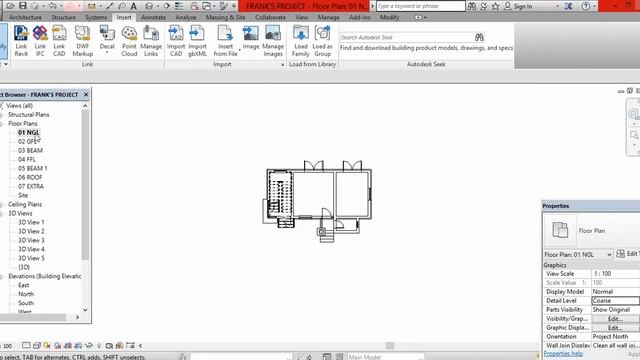Click Visibility/Graphics Edit button
This screenshot has height=360, width=640.
[616, 318]
